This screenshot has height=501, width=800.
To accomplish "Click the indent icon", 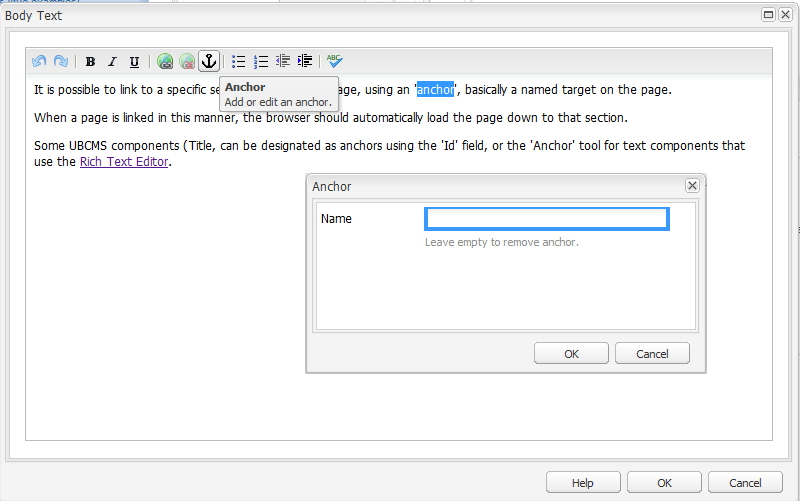I will (305, 62).
